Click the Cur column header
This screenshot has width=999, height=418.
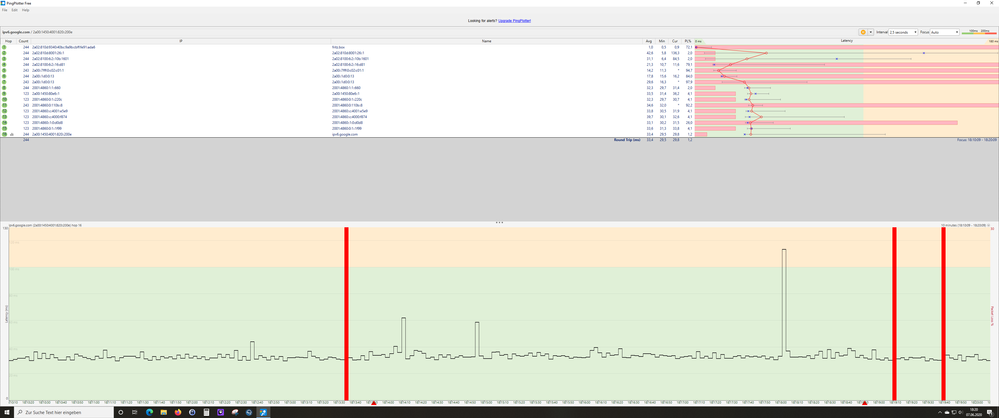coord(675,41)
